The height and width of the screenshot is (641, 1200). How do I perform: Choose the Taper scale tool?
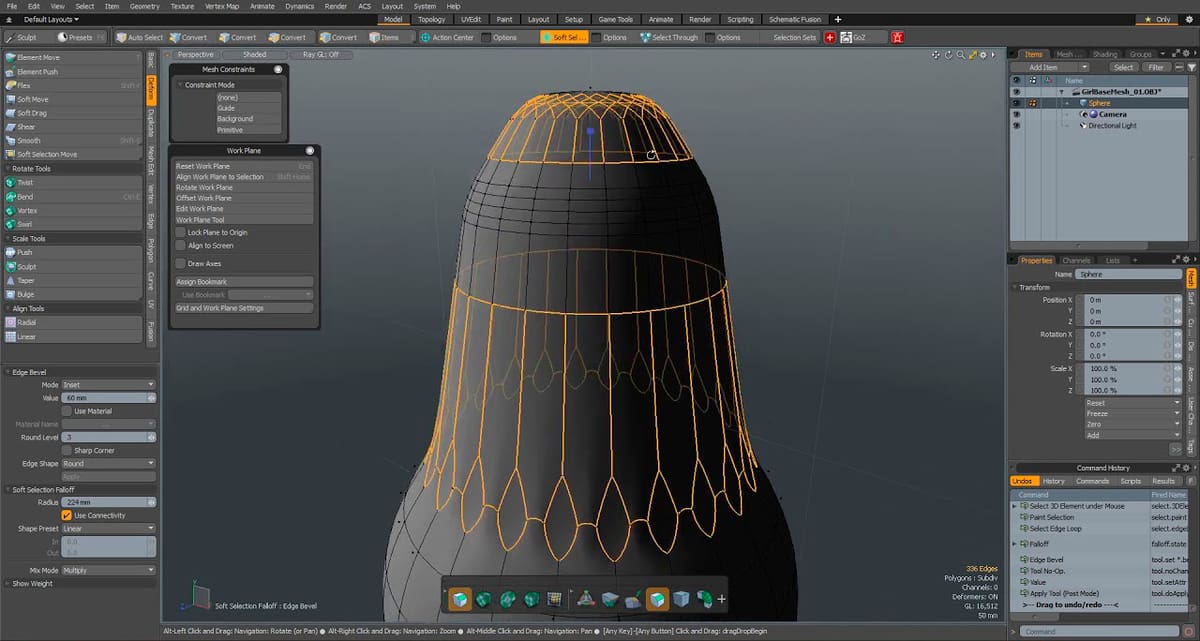coord(26,280)
